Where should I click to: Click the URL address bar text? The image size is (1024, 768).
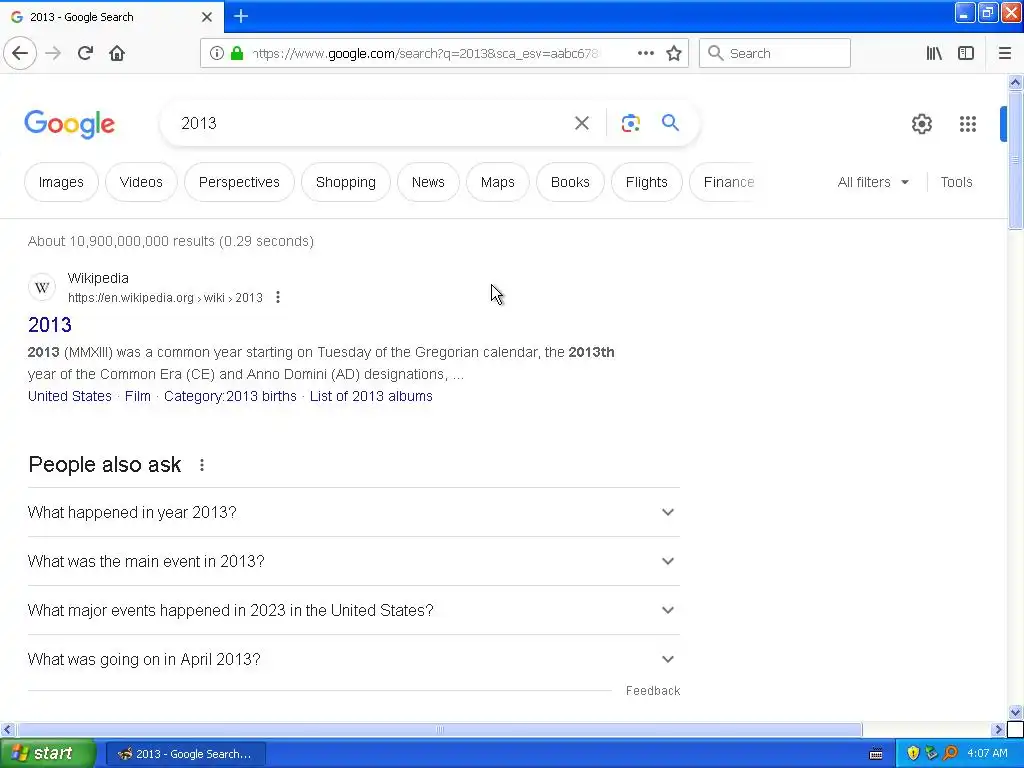point(424,53)
